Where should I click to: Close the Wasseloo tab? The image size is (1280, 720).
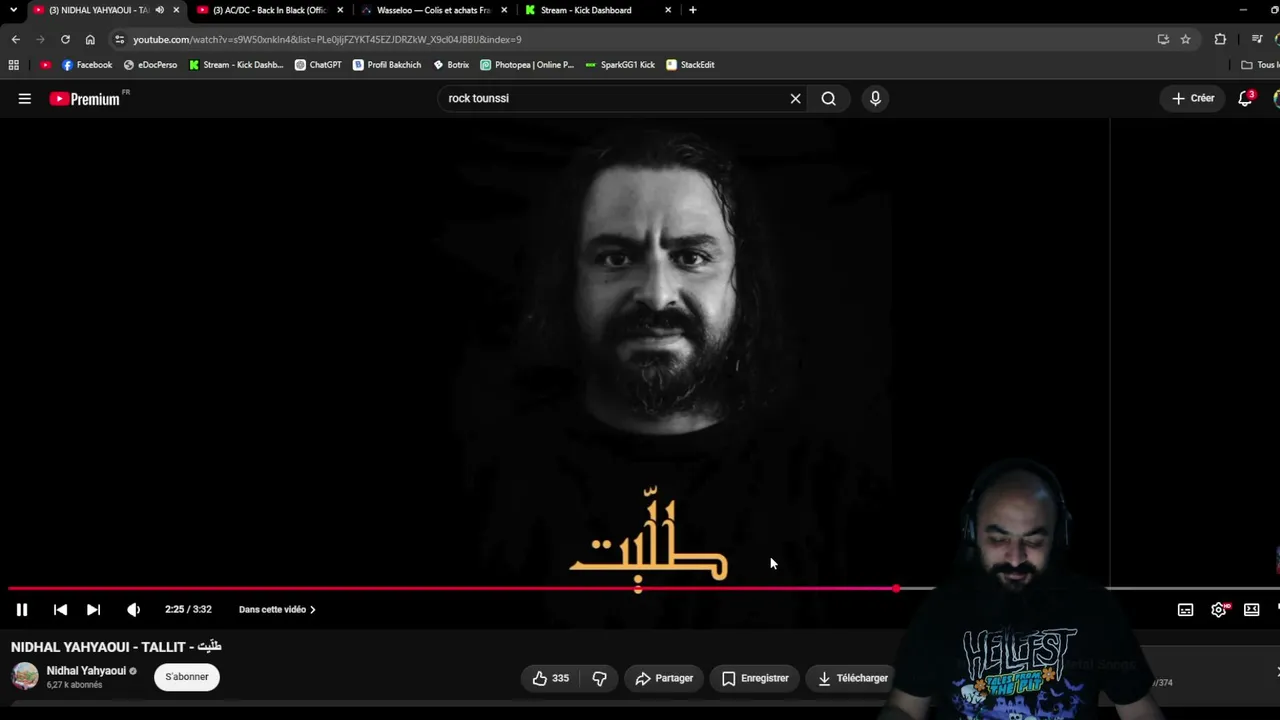point(504,10)
